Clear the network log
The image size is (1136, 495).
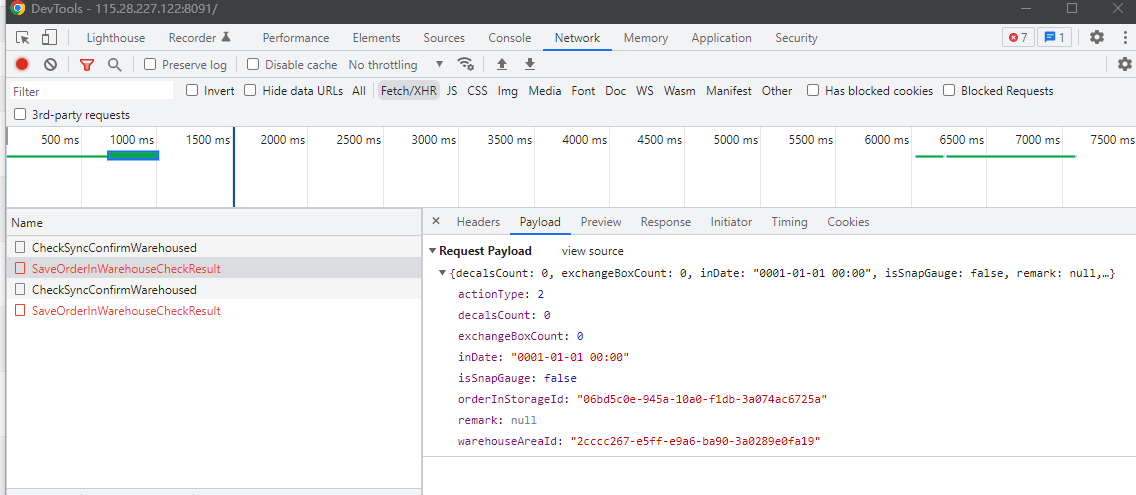[x=50, y=65]
